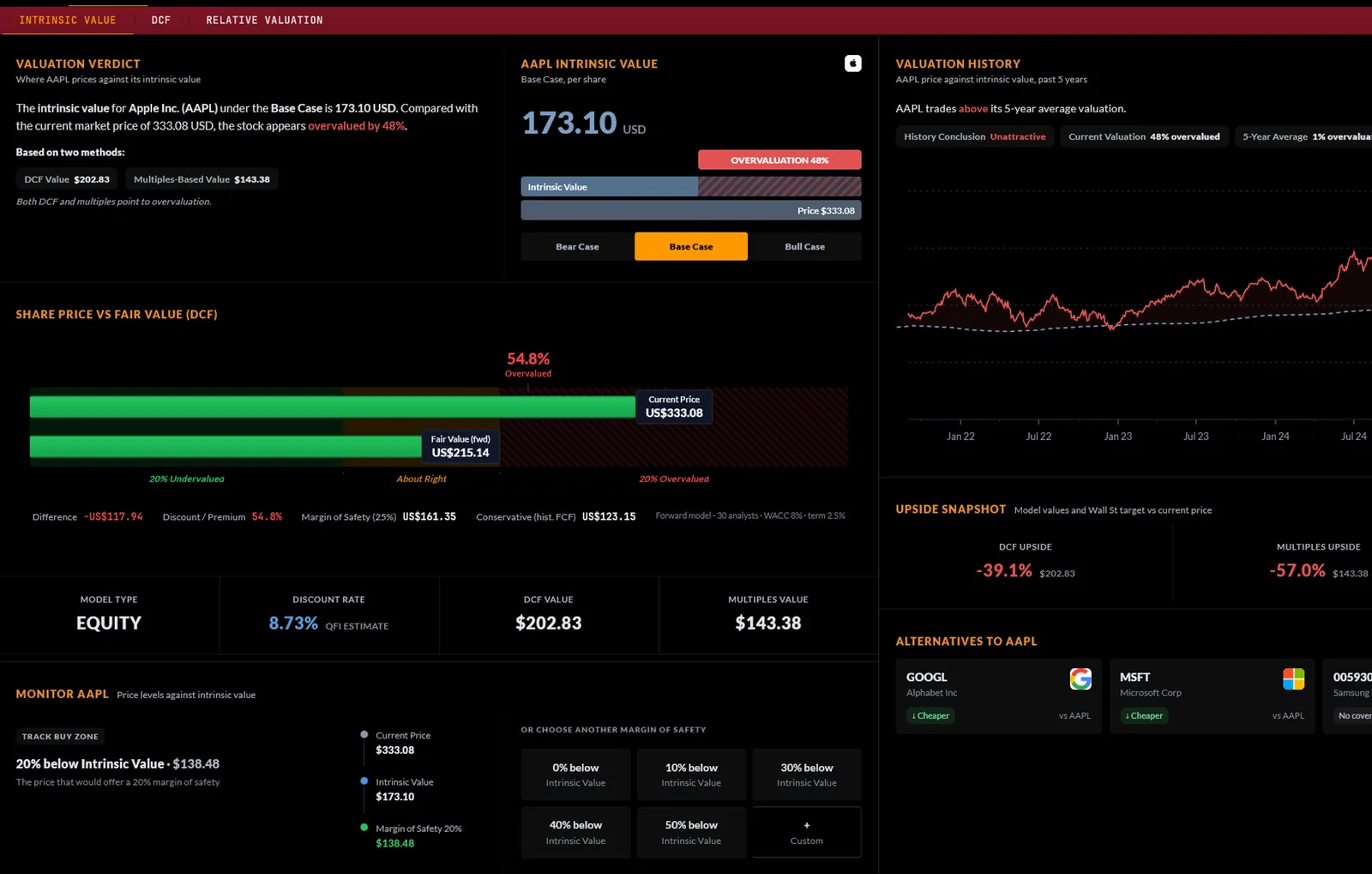The width and height of the screenshot is (1372, 874).
Task: Click the red 'above' word in valuation history
Action: point(973,109)
